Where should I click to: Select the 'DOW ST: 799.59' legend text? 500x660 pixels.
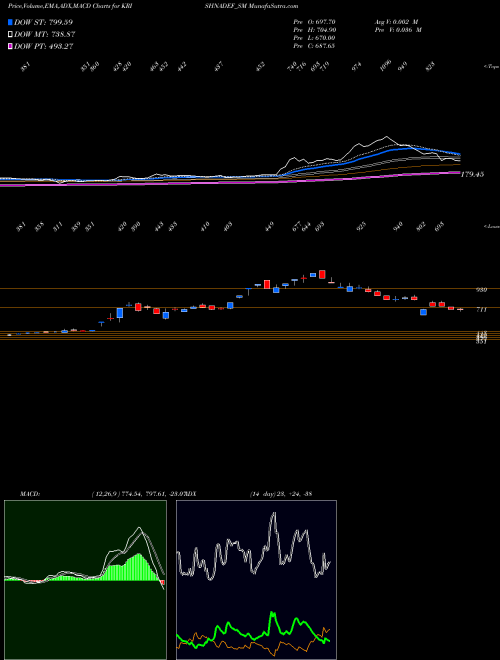44,22
